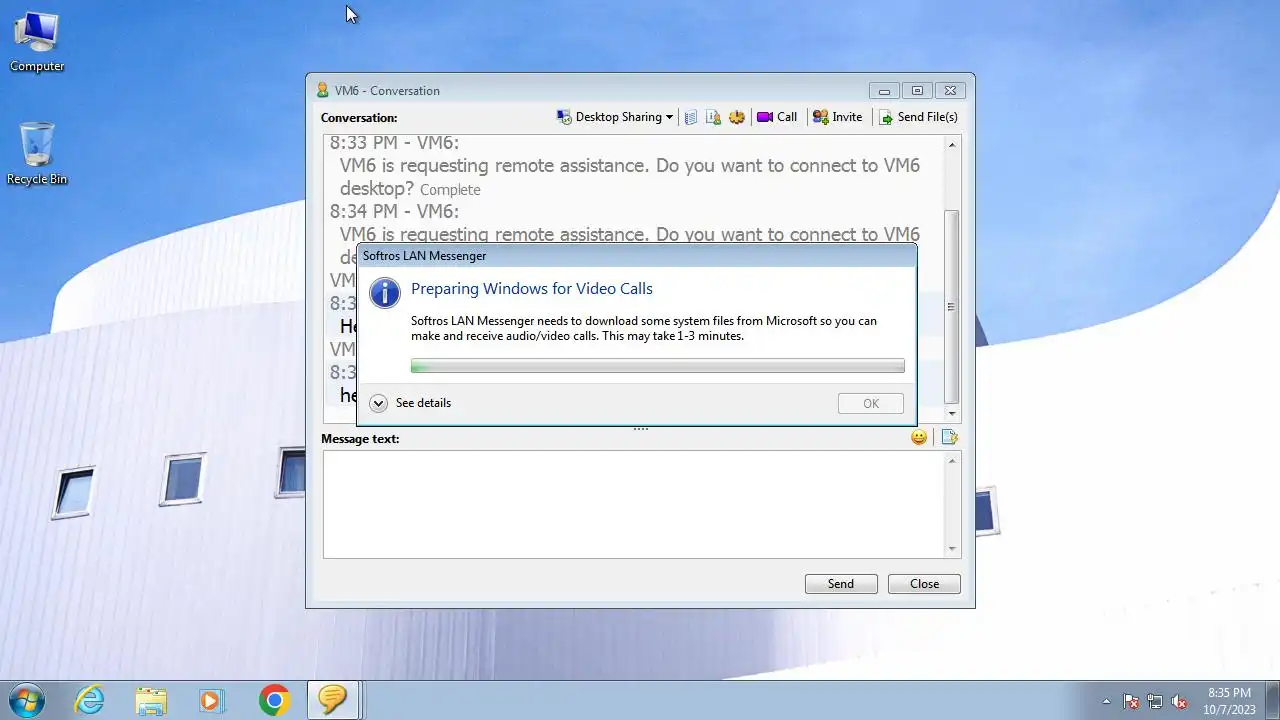Click the disabled OK button
The height and width of the screenshot is (720, 1280).
click(871, 403)
